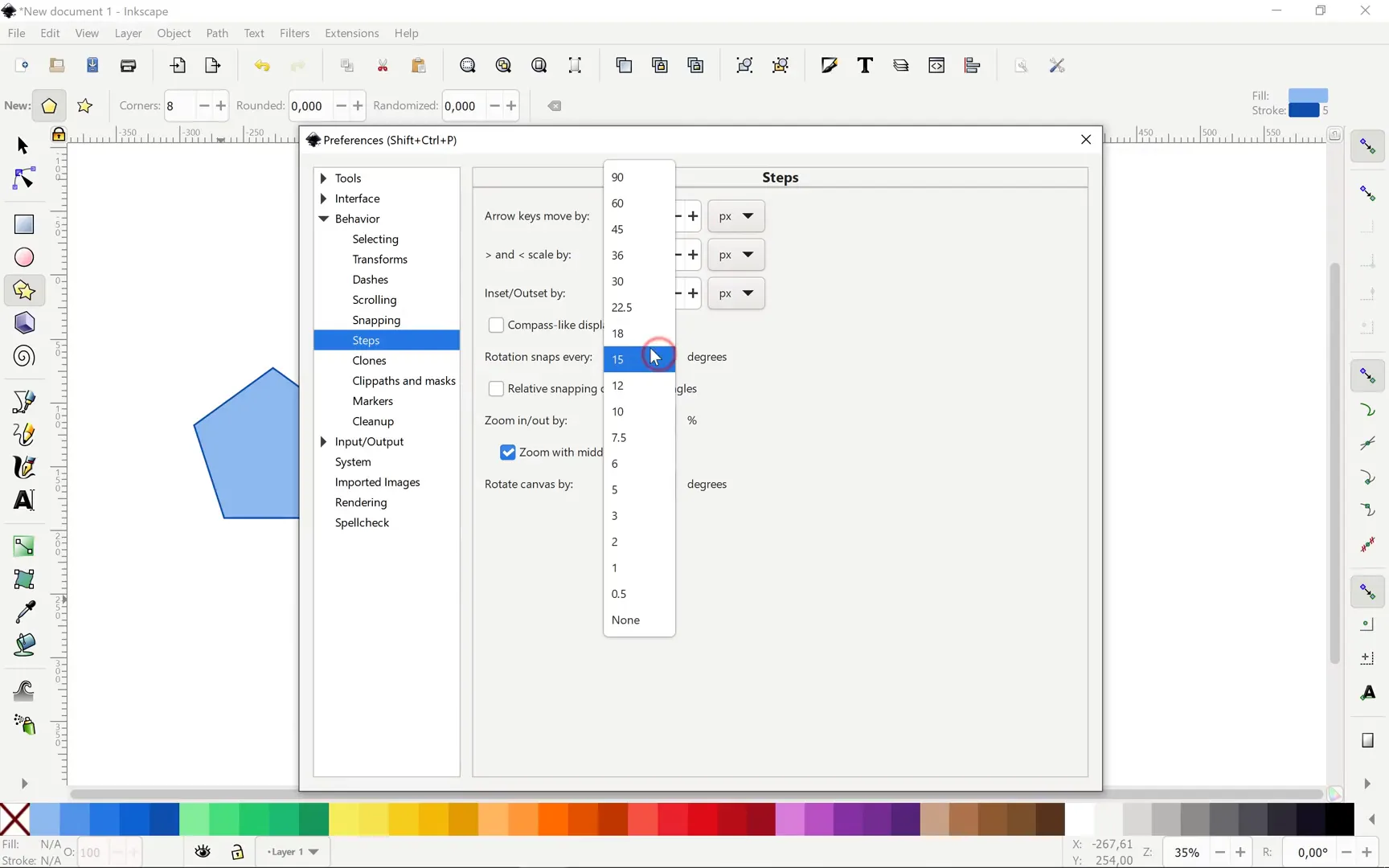
Task: Select the Clones preferences page
Action: tap(370, 360)
